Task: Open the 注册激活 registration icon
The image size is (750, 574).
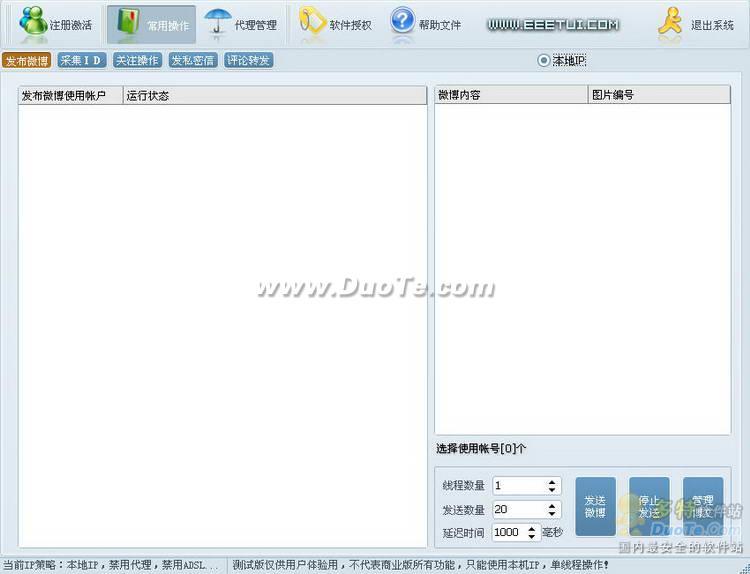Action: click(x=35, y=23)
